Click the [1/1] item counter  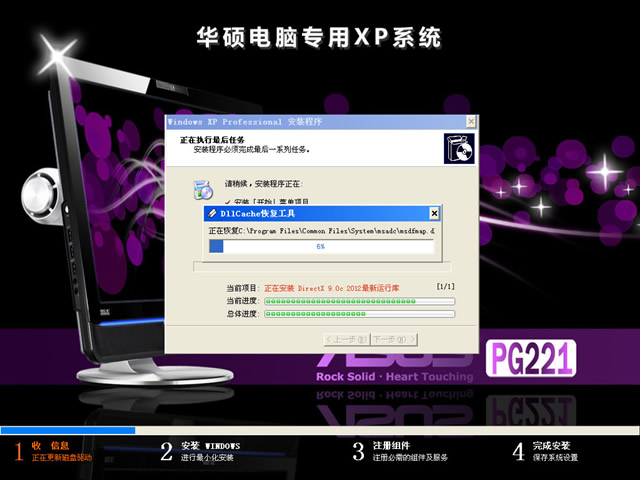445,287
